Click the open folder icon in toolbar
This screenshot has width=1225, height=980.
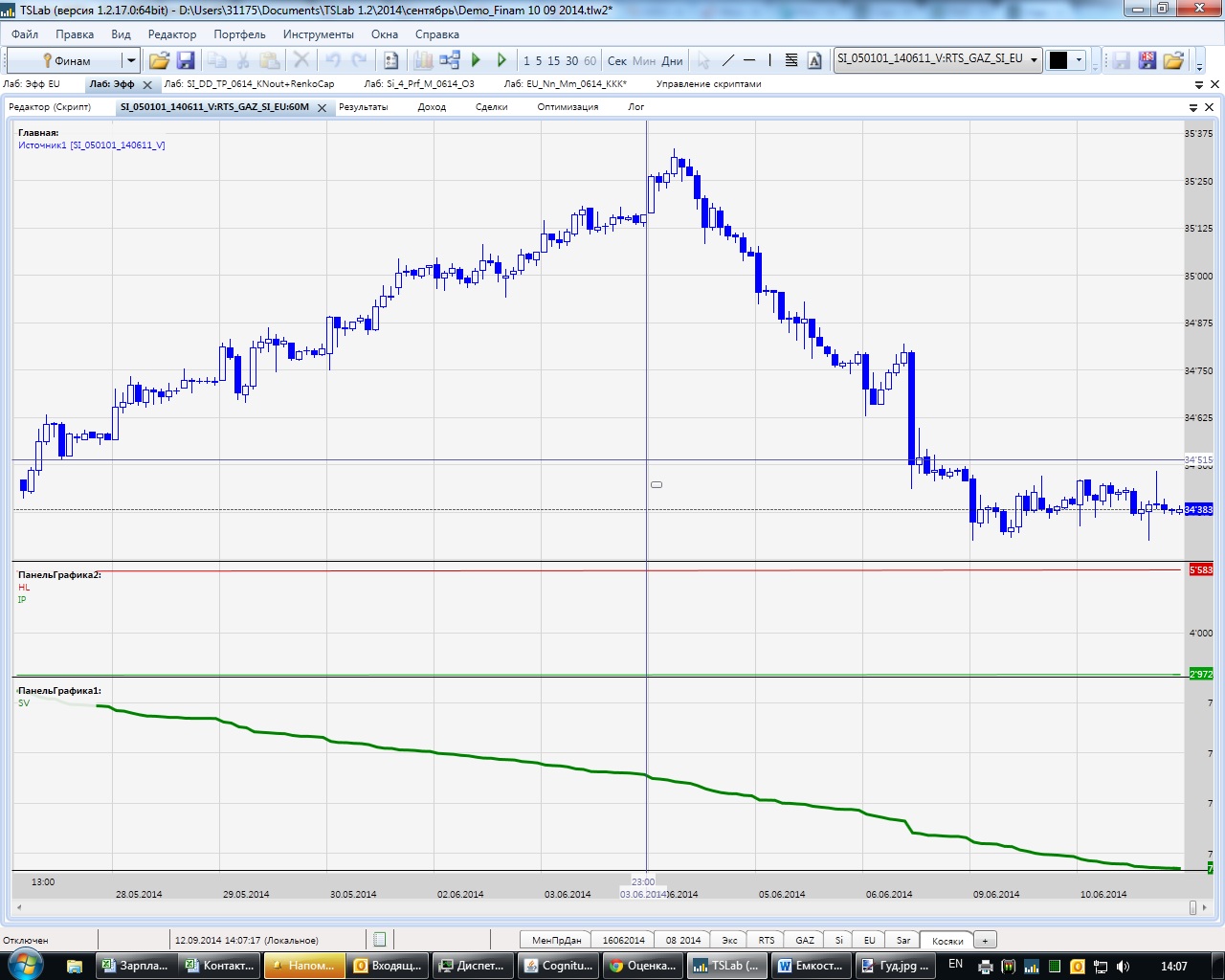tap(159, 60)
